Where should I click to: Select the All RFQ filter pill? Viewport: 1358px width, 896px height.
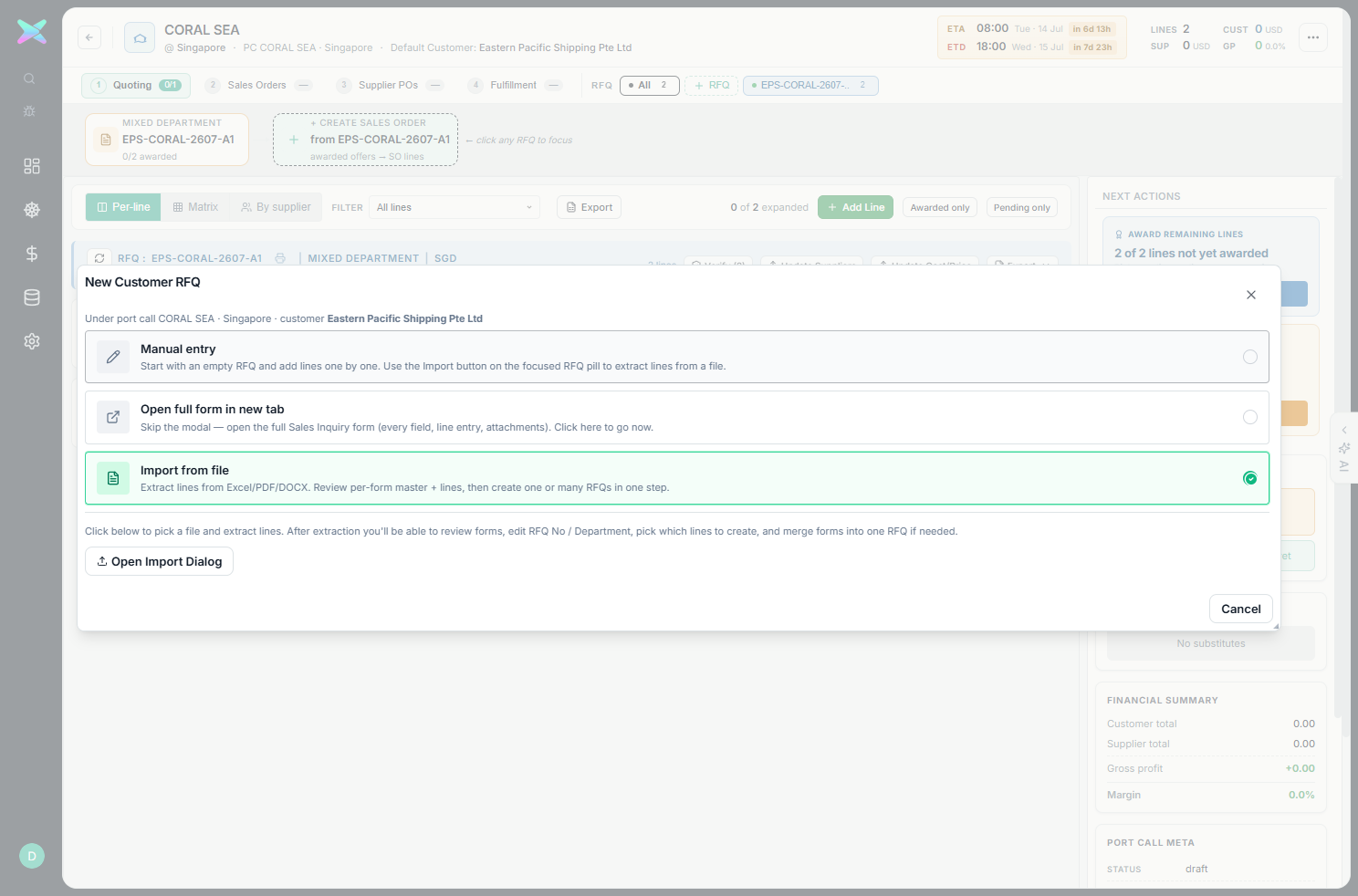click(650, 85)
